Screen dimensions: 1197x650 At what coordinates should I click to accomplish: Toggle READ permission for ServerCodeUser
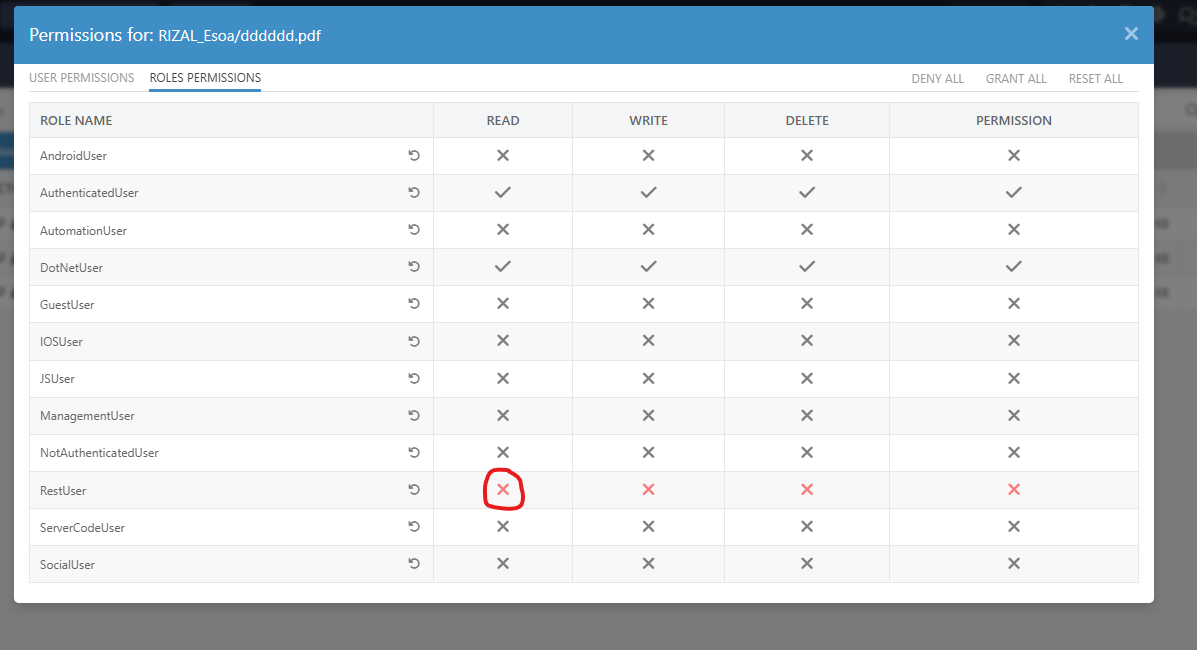[503, 526]
